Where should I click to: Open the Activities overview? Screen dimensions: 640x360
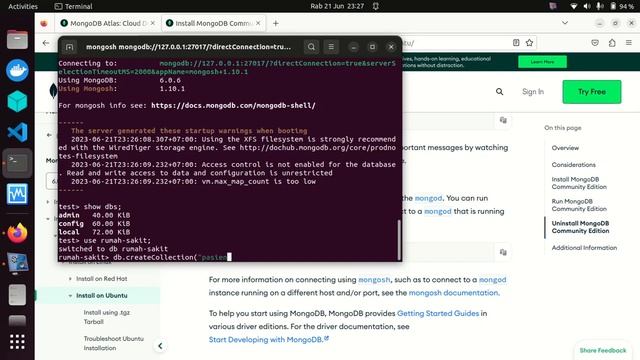pos(23,6)
